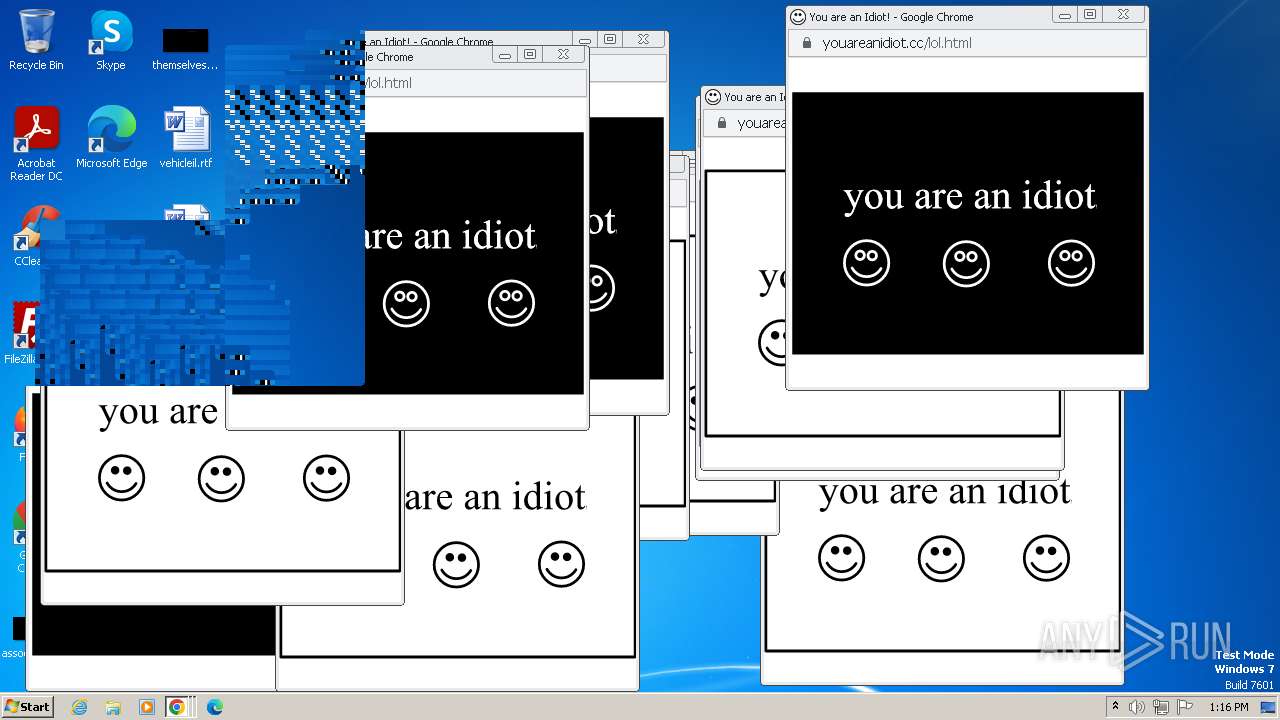Open the Action Center flag icon

[x=1185, y=707]
